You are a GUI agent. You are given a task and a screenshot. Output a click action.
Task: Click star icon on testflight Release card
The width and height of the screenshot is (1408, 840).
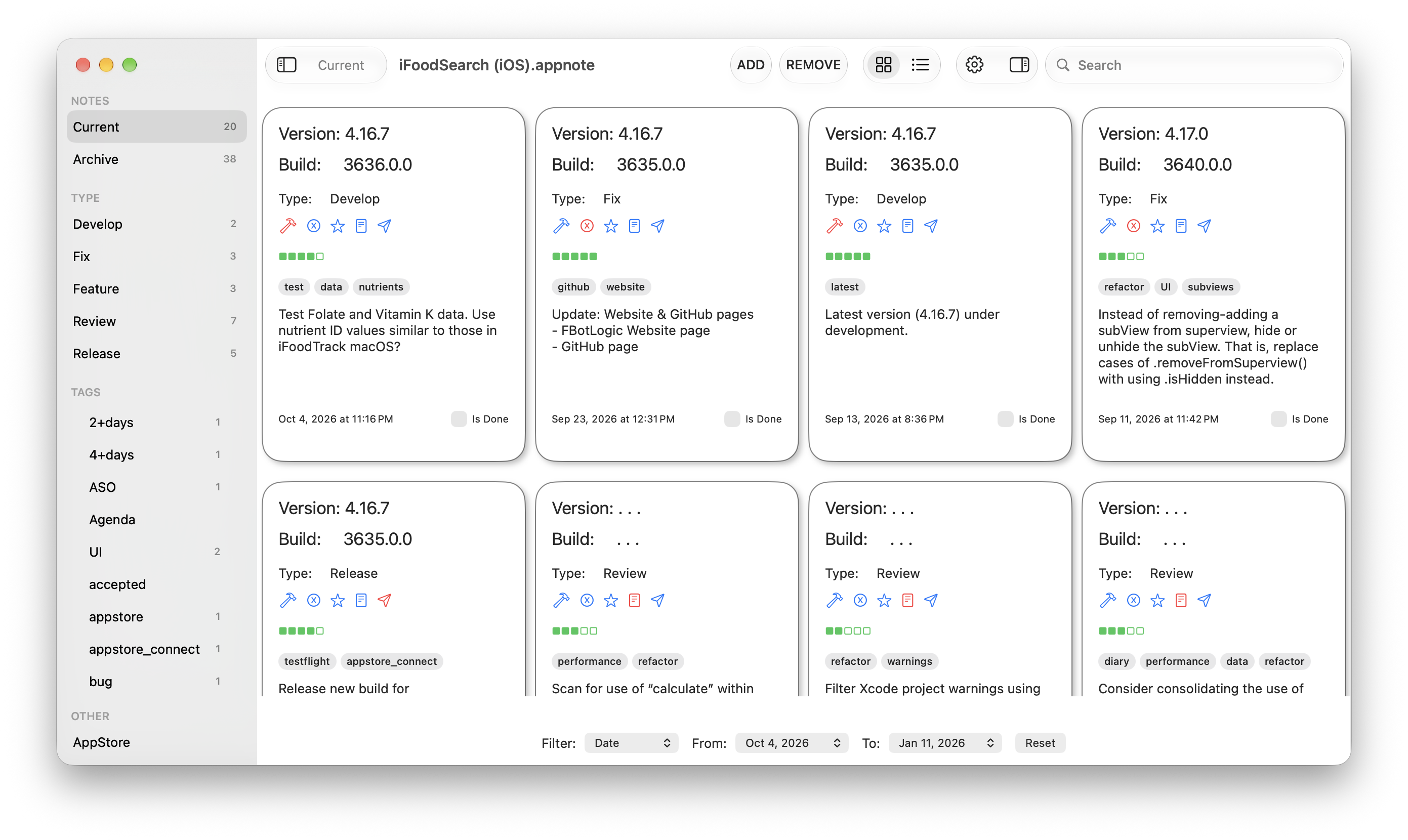pyautogui.click(x=338, y=601)
